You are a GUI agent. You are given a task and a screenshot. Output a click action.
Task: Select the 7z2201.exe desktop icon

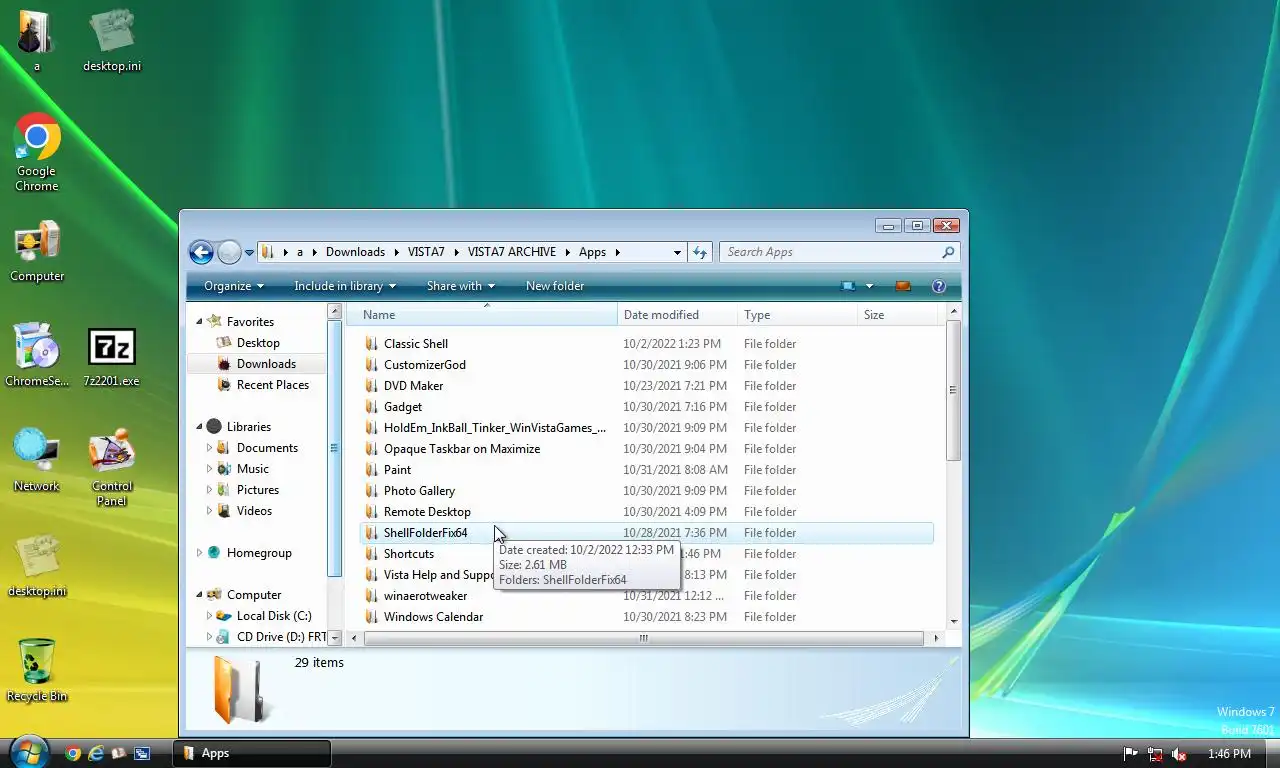tap(111, 357)
